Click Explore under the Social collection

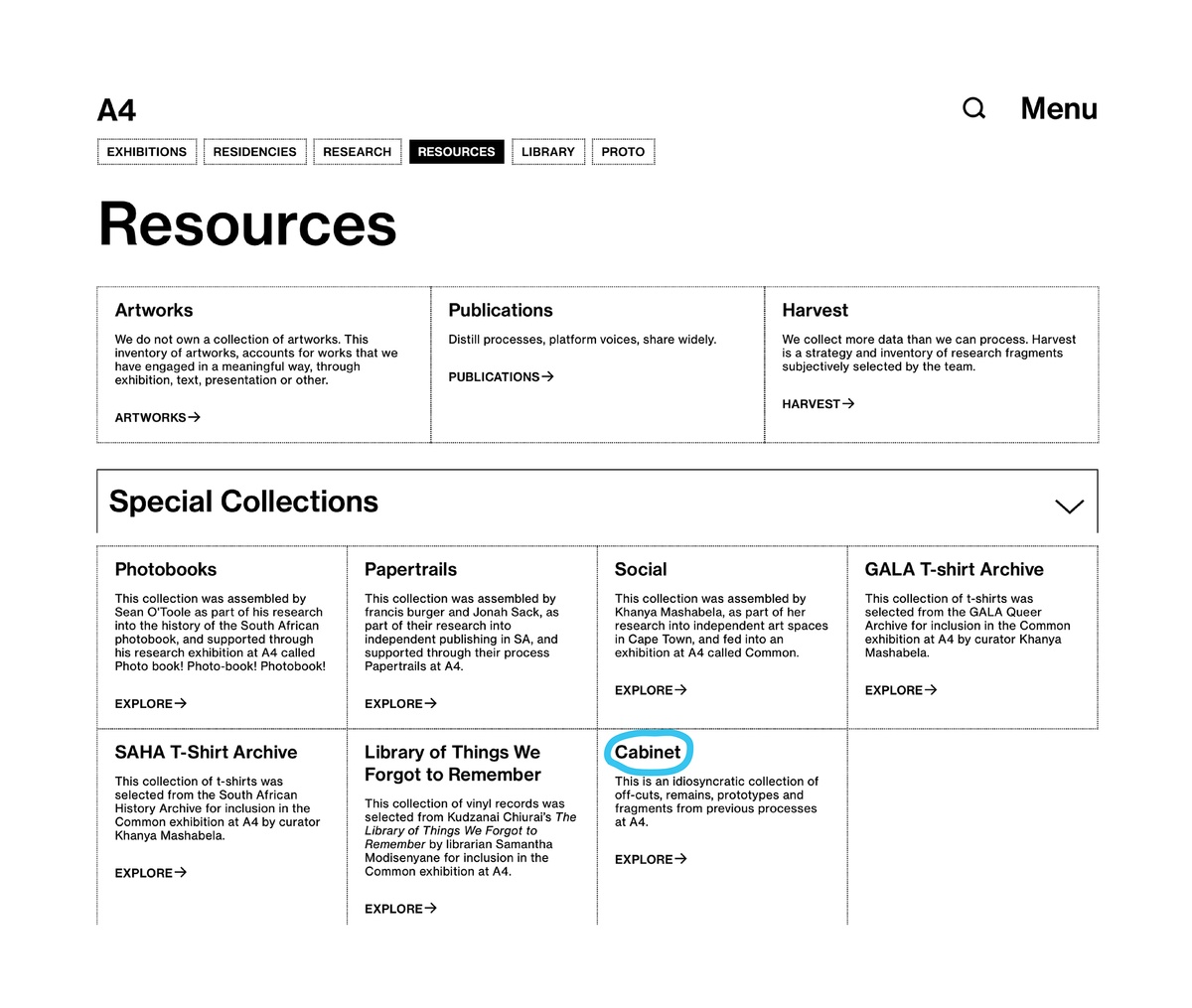click(x=651, y=690)
